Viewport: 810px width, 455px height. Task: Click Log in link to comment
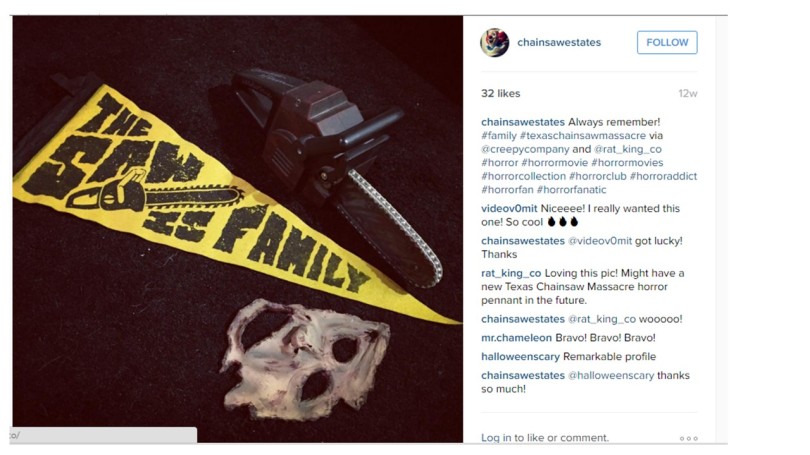point(496,438)
